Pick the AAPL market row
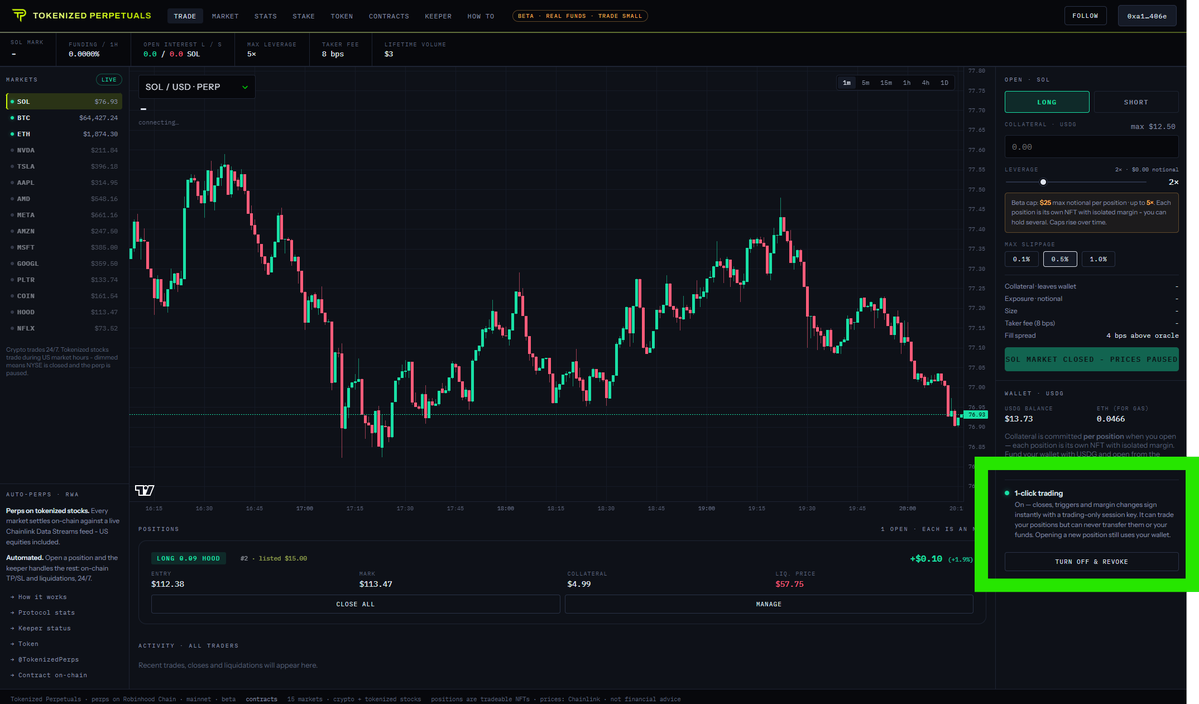Viewport: 1199px width, 704px height. 64,183
